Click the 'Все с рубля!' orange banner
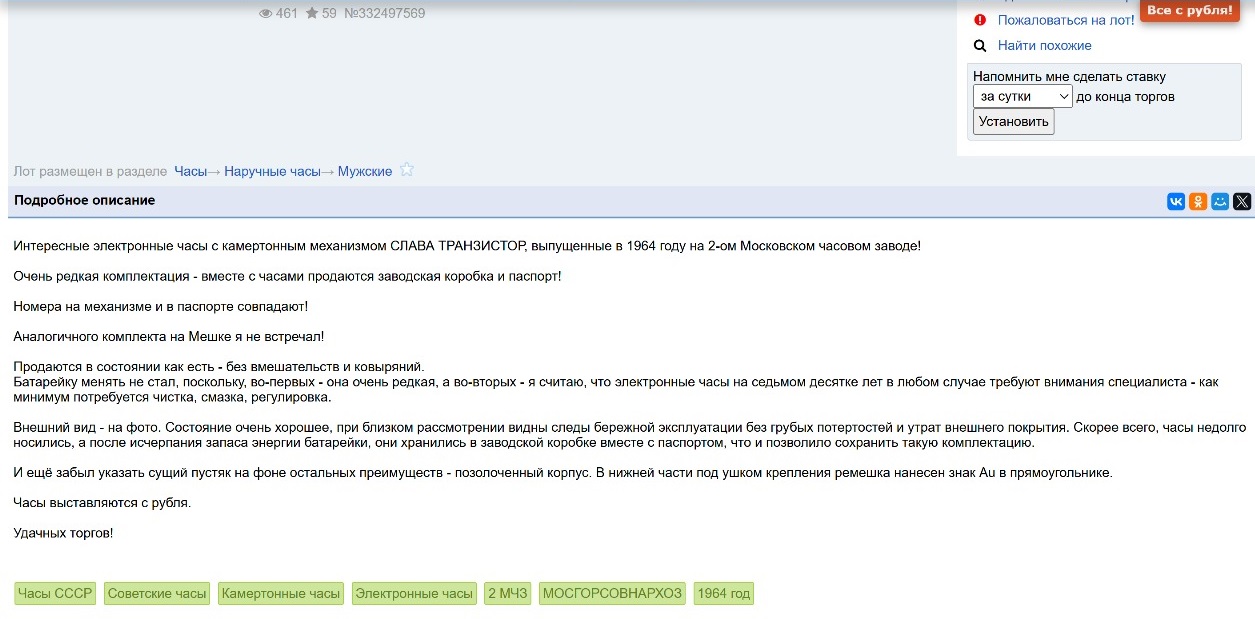 [1188, 10]
